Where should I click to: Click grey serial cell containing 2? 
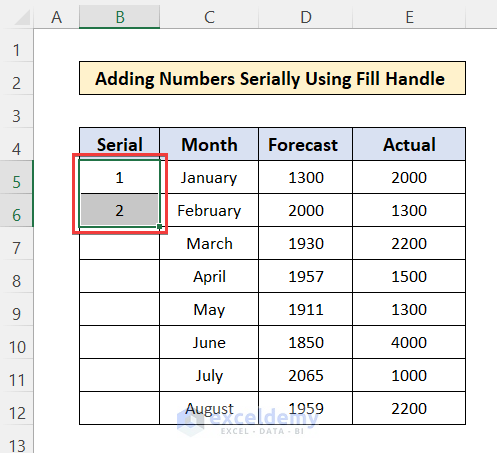[x=119, y=210]
